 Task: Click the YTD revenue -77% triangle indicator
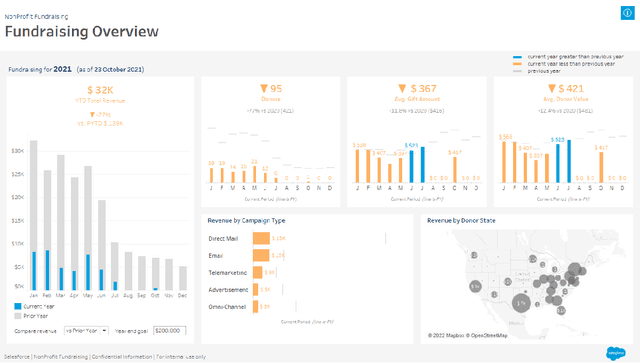pyautogui.click(x=92, y=115)
